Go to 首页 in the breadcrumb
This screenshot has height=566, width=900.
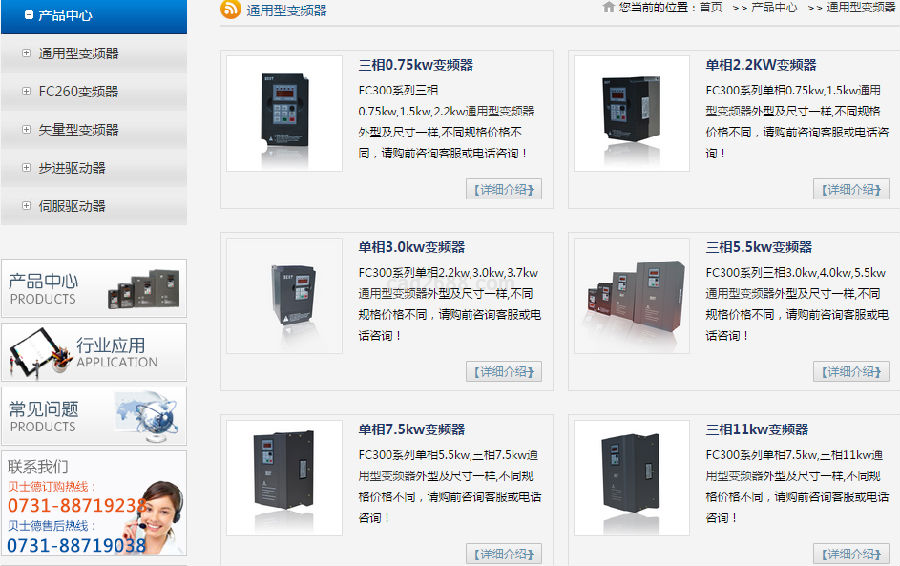click(x=711, y=7)
